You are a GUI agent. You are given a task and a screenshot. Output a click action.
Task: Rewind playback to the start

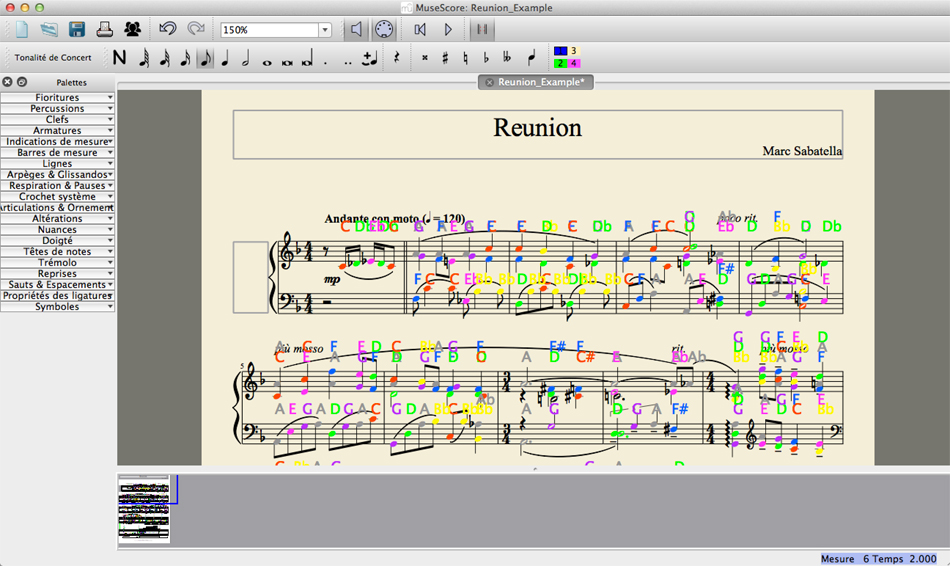(x=420, y=29)
